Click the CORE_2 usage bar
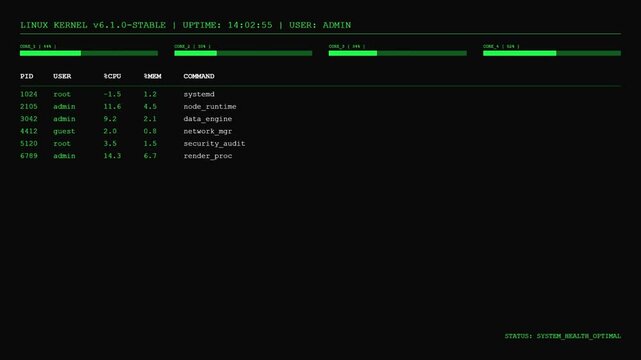This screenshot has height=360, width=641. point(243,53)
